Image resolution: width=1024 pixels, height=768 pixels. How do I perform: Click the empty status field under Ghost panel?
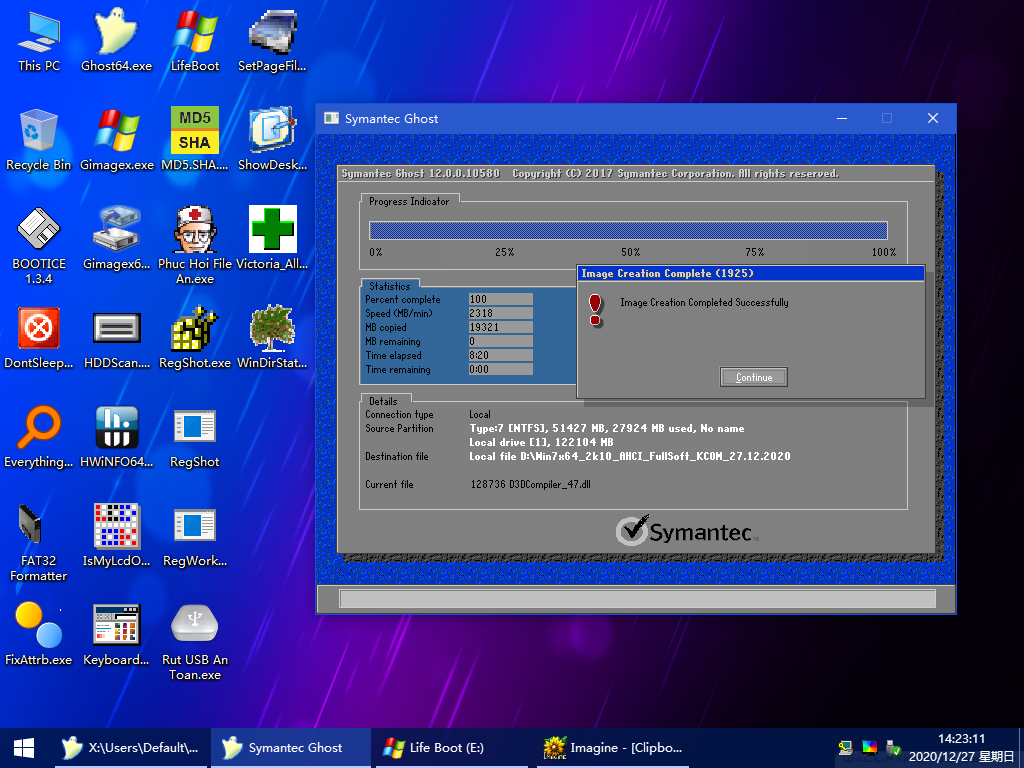[637, 598]
